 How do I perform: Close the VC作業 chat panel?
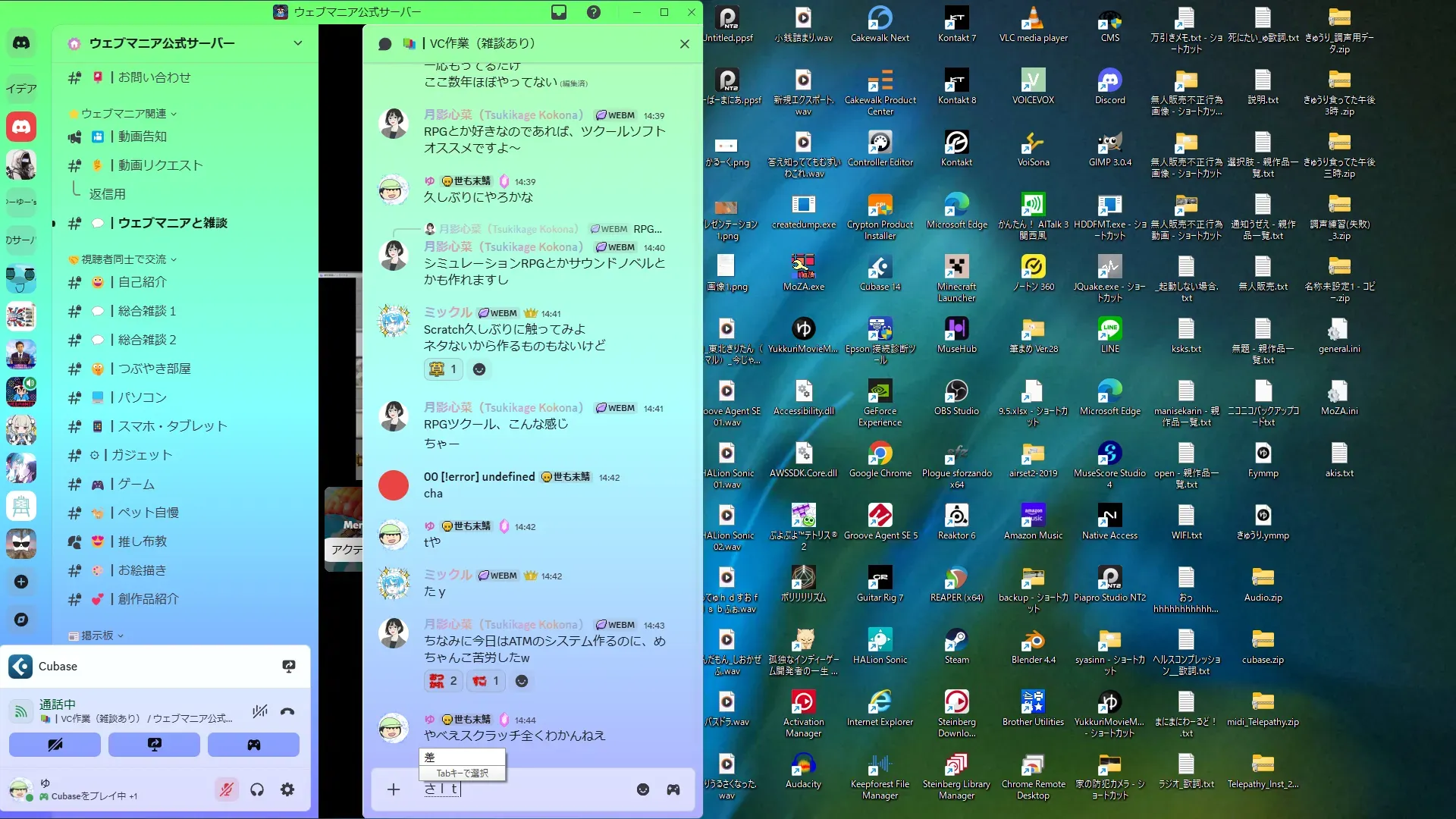(685, 44)
